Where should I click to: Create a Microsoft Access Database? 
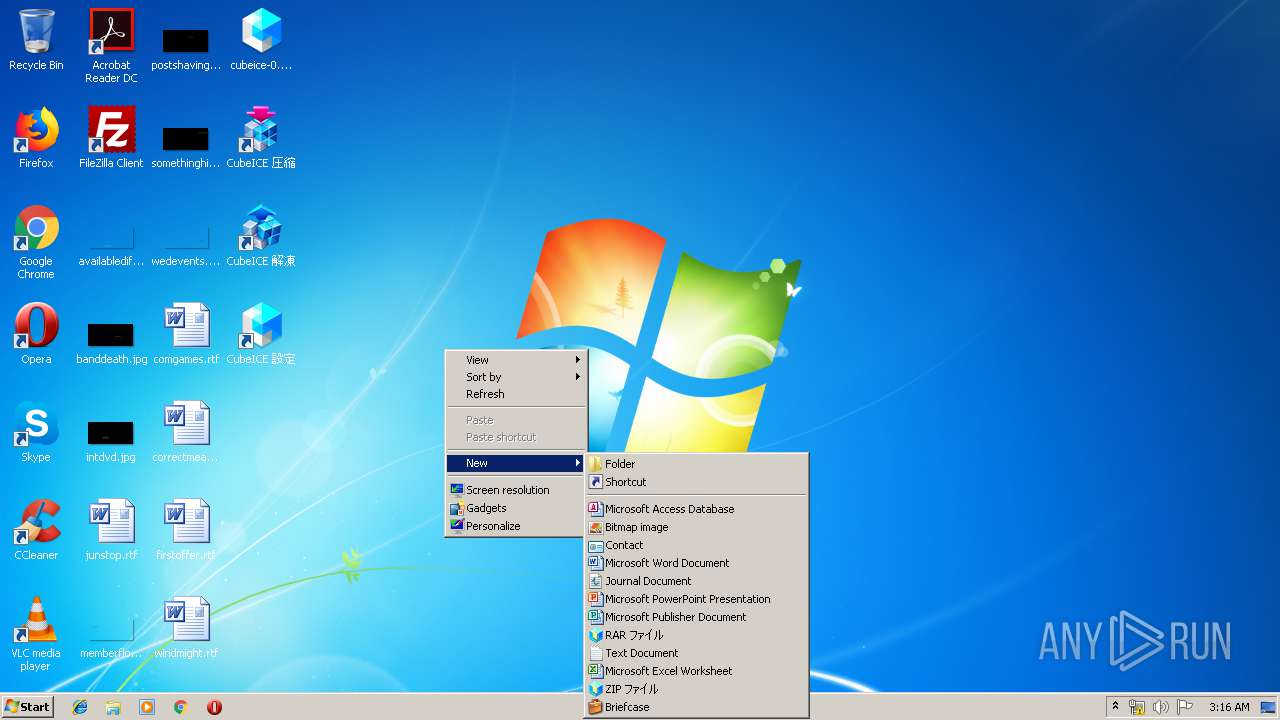[697, 509]
